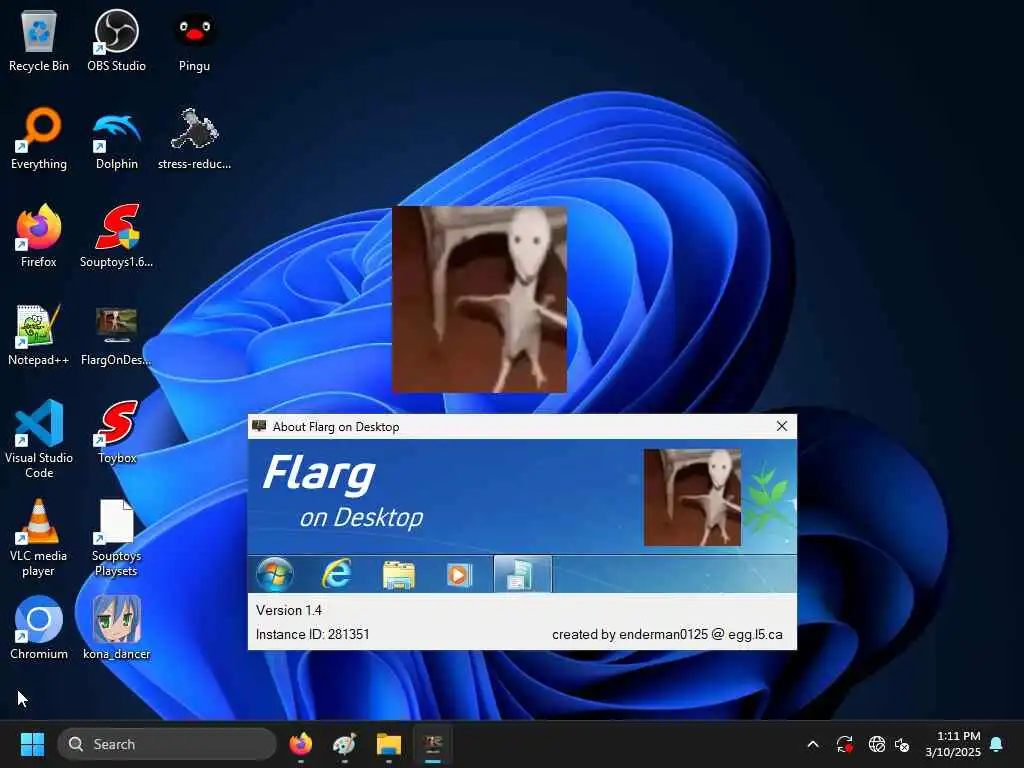Click the Media Player icon in banner
Viewport: 1024px width, 768px height.
[458, 575]
